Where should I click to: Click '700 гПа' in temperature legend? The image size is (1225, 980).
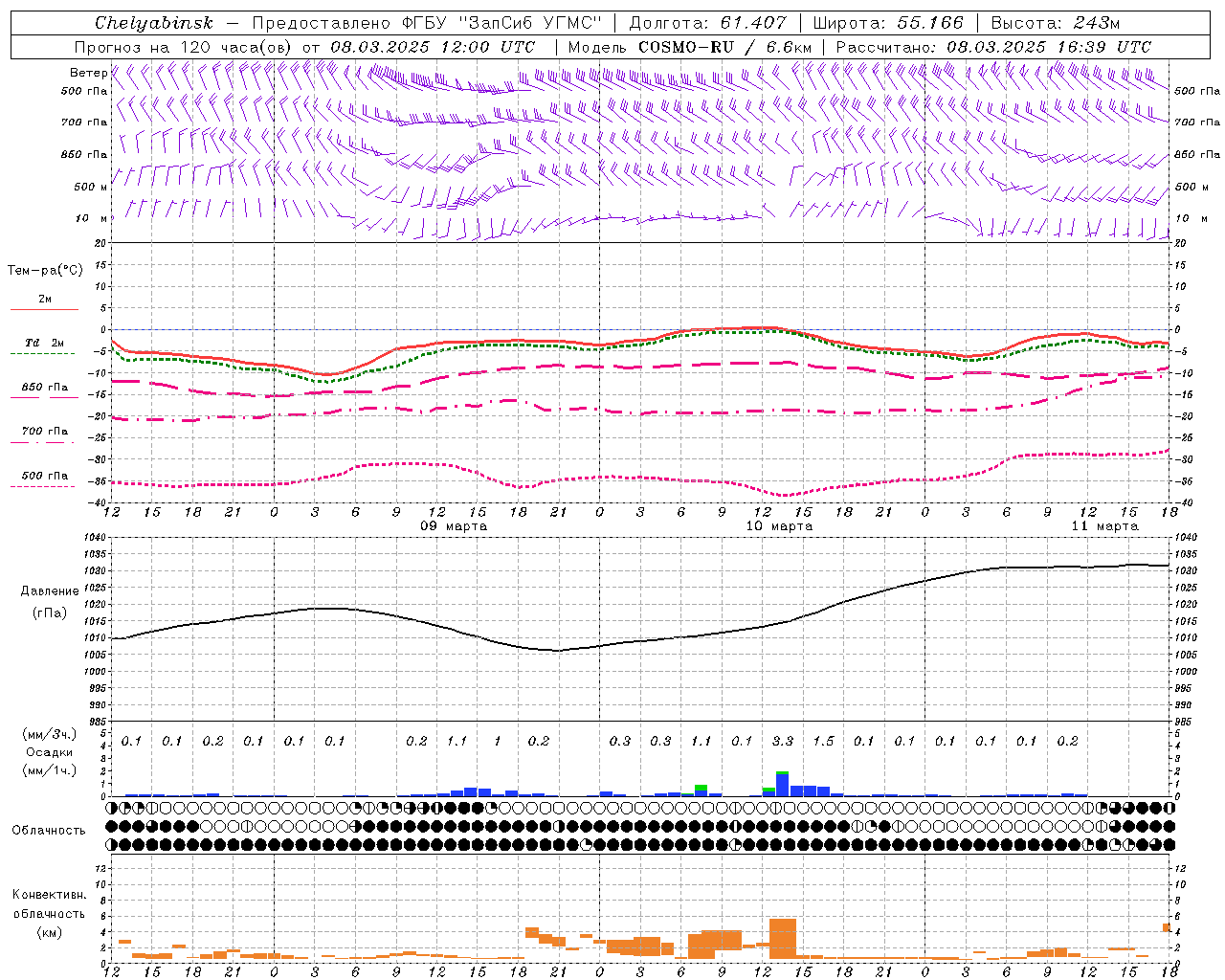point(44,432)
